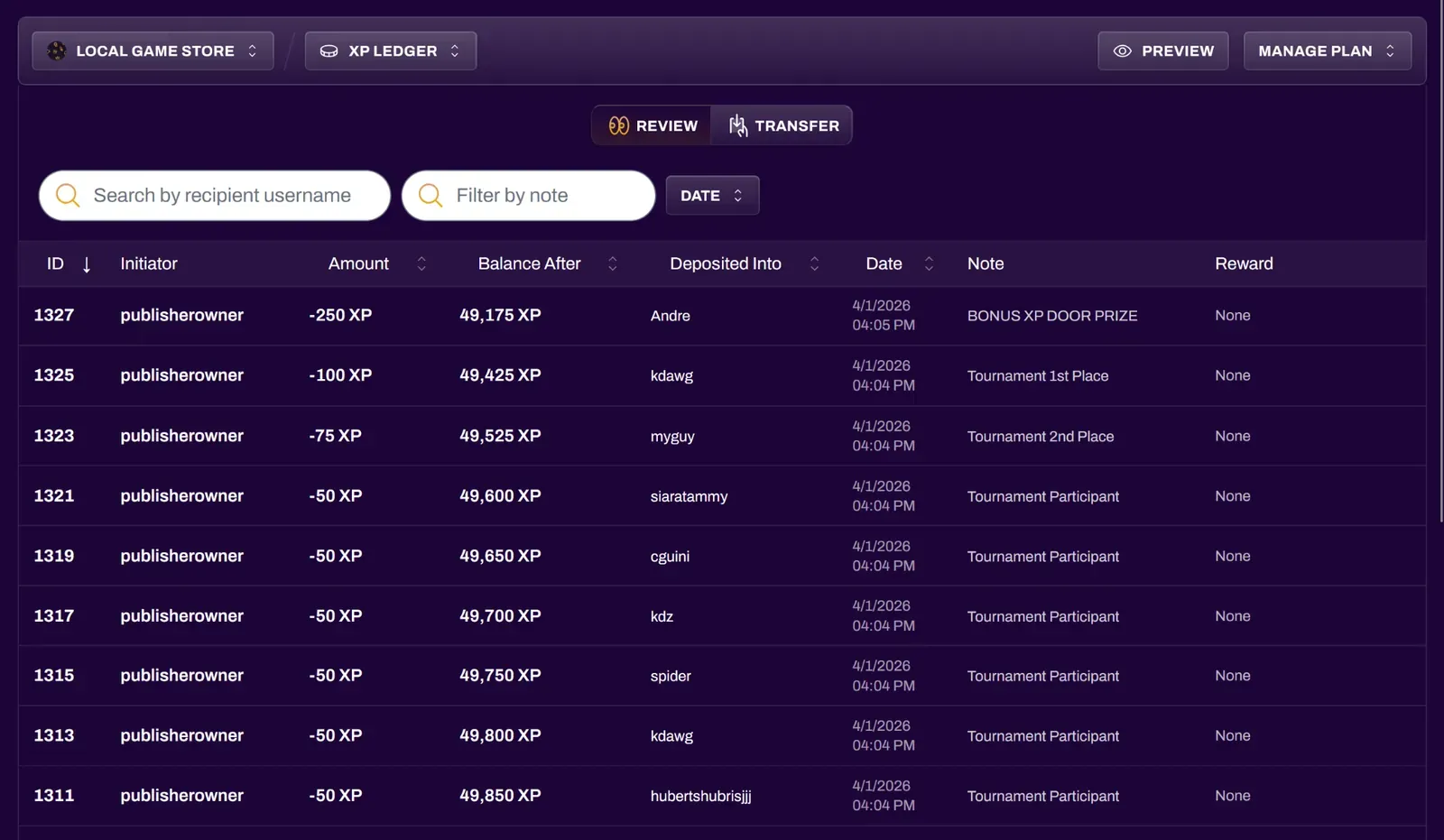This screenshot has width=1444, height=840.
Task: Click the 49,850 XP balance
Action: 500,795
